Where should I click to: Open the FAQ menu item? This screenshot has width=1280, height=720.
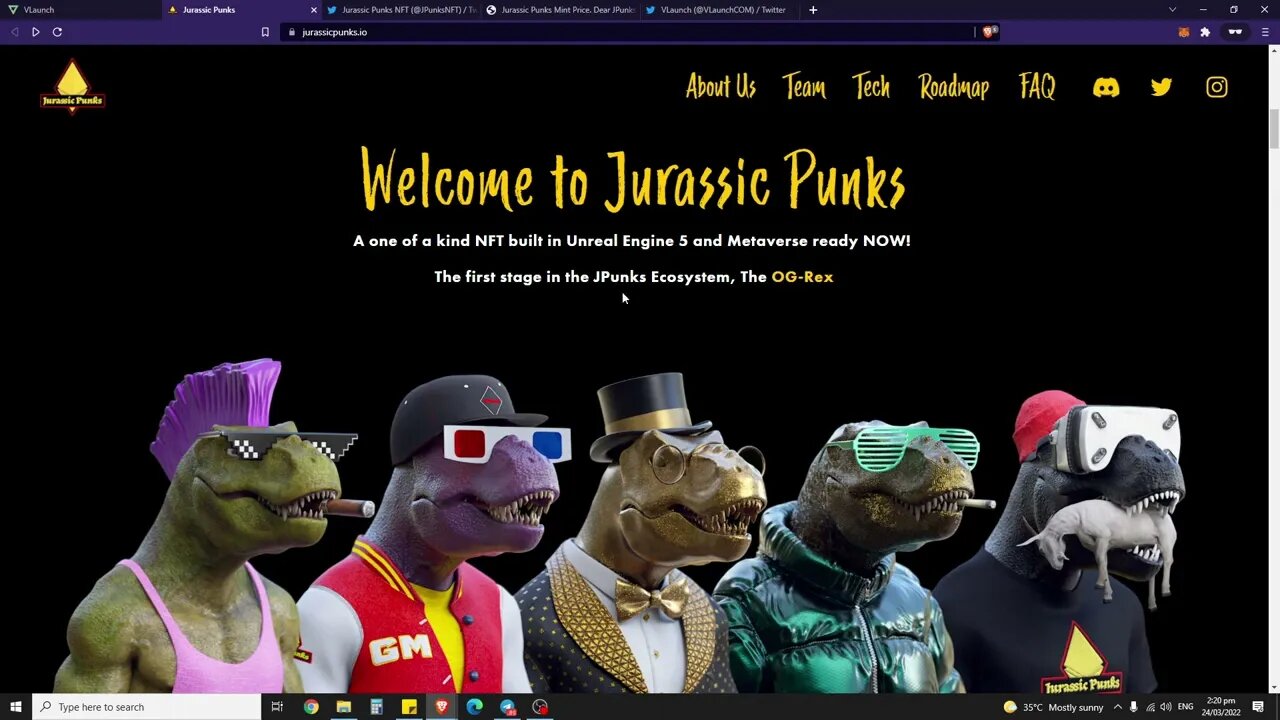[x=1037, y=87]
